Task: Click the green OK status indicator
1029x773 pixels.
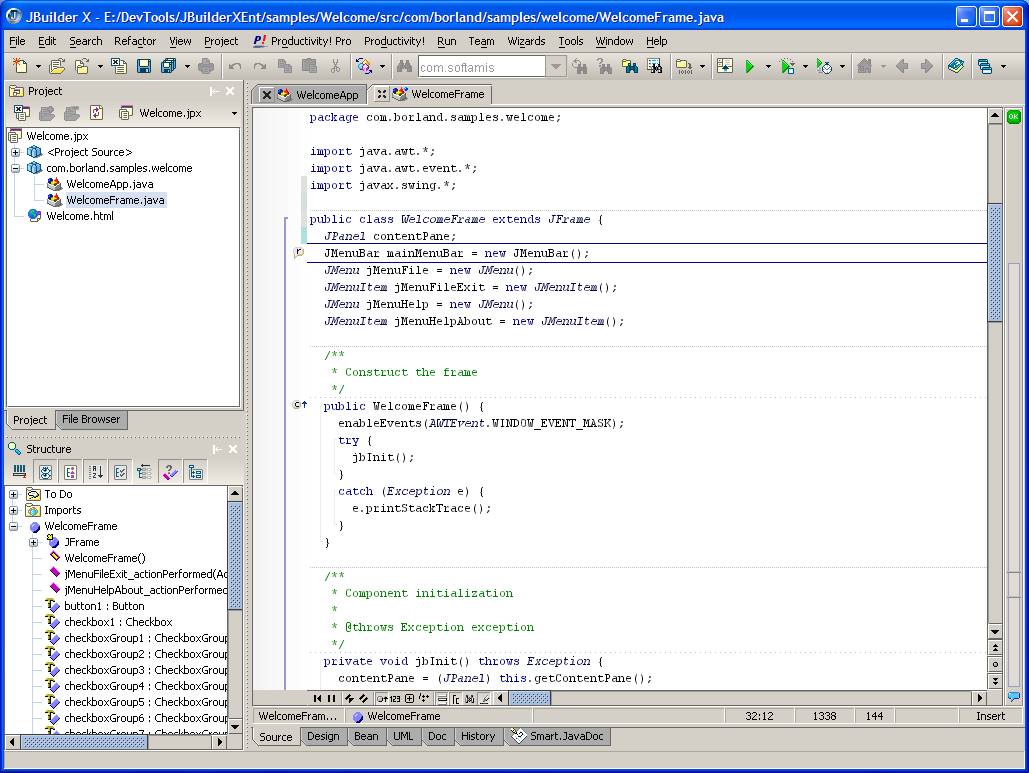Action: coord(1014,116)
